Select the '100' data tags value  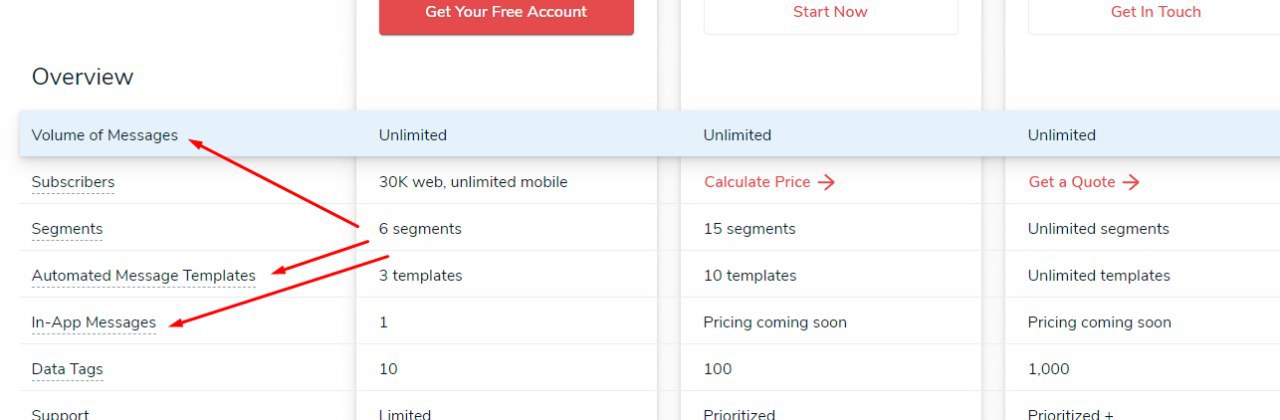(x=718, y=369)
